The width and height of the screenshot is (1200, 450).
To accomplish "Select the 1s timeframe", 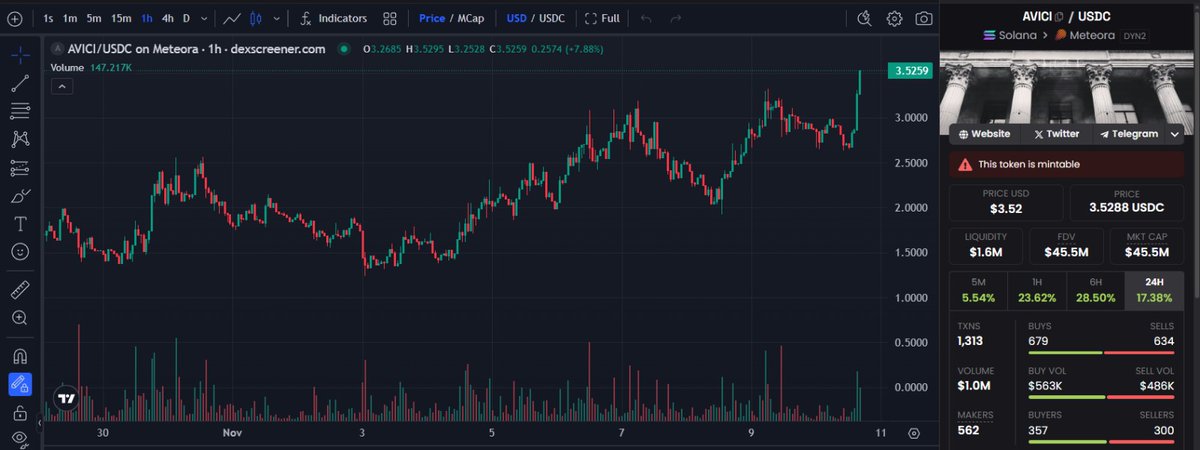I will (48, 18).
